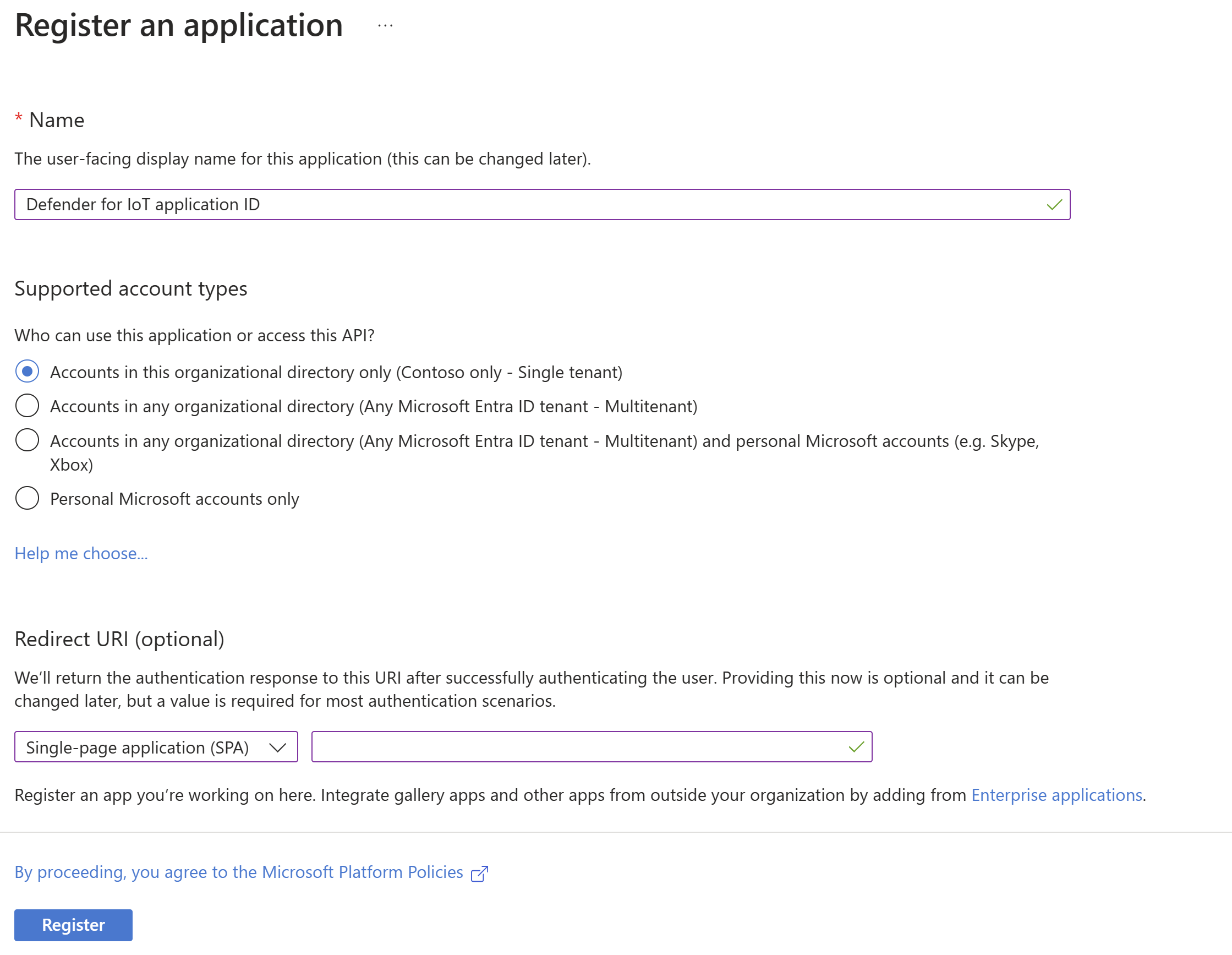Open the Single-page application (SPA) dropdown
The image size is (1232, 955).
click(138, 747)
